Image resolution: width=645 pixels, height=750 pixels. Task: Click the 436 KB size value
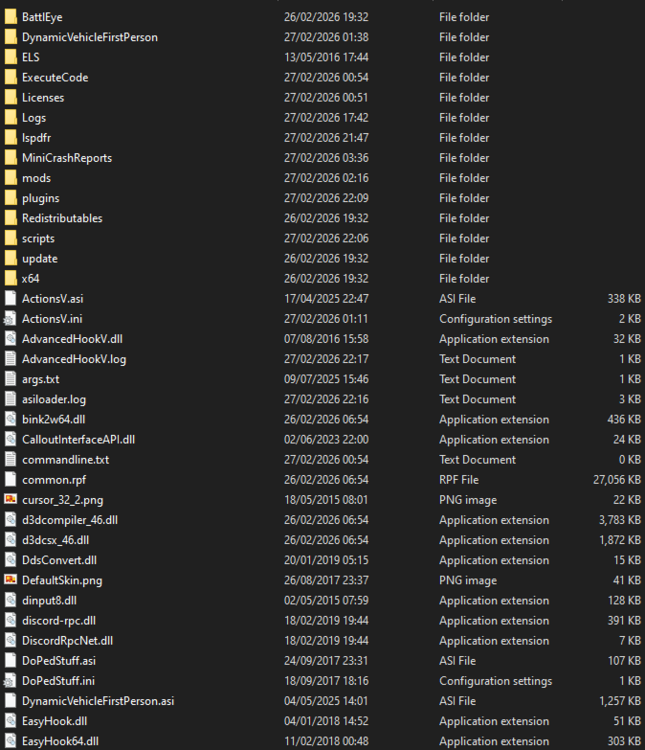[x=624, y=419]
